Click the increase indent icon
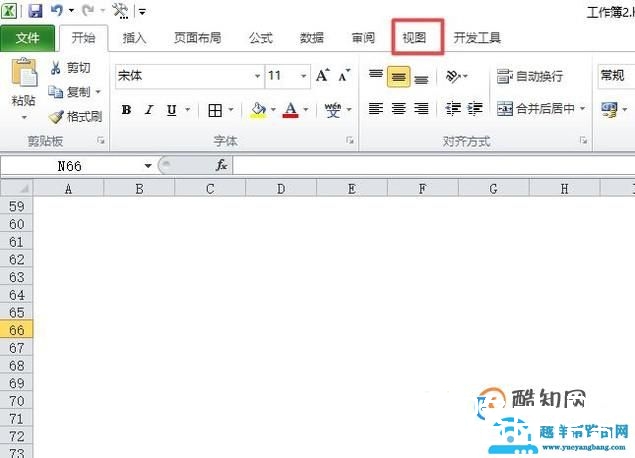This screenshot has height=458, width=635. coord(475,109)
